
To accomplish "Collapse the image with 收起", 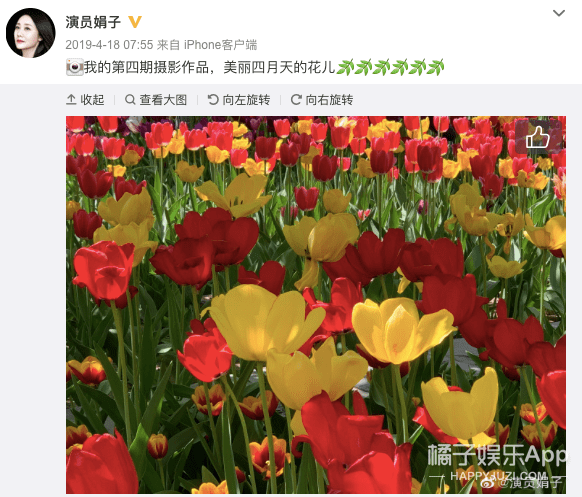I will click(85, 100).
